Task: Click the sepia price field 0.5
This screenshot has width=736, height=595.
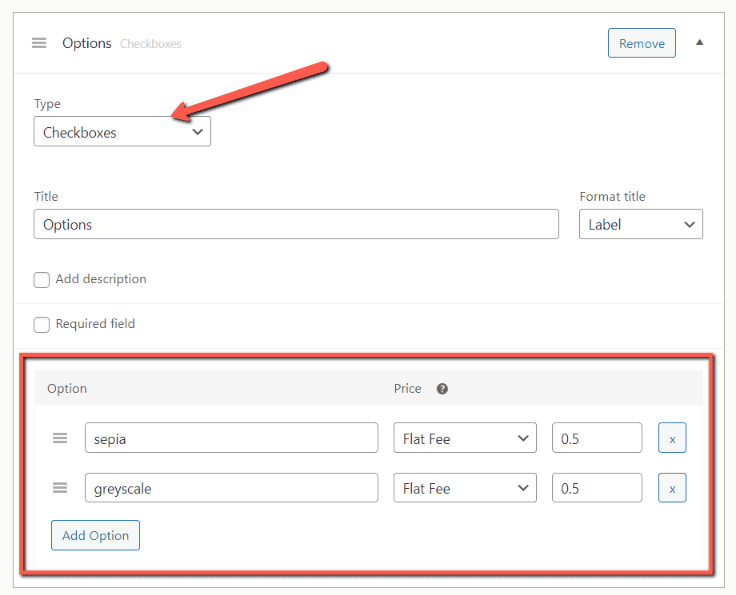Action: pos(597,438)
